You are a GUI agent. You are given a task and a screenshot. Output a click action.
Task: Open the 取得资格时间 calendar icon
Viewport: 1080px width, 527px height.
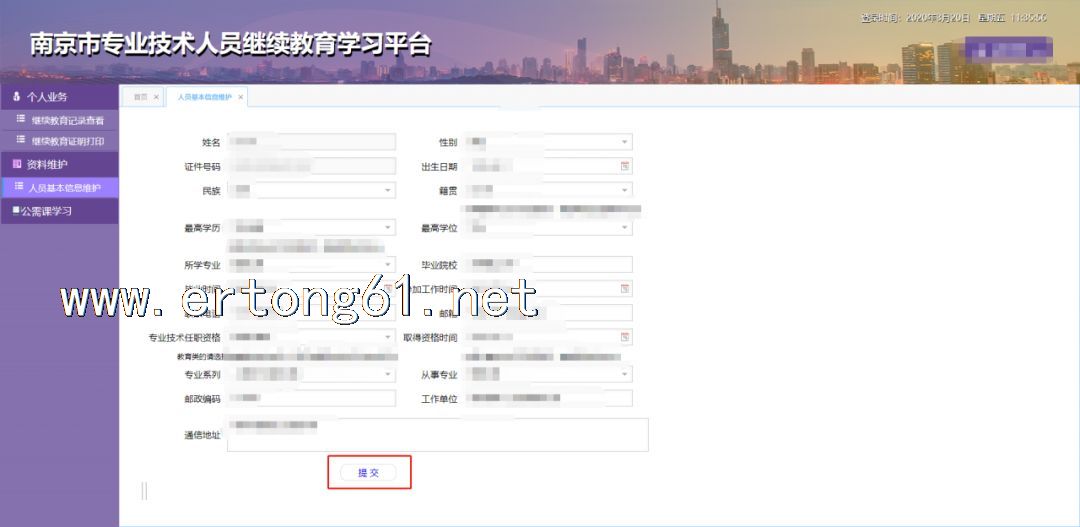coord(625,337)
